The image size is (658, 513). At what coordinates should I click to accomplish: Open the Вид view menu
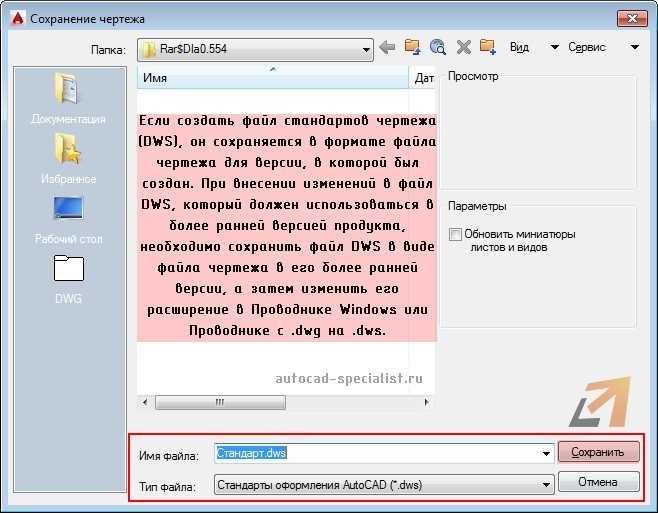click(534, 47)
